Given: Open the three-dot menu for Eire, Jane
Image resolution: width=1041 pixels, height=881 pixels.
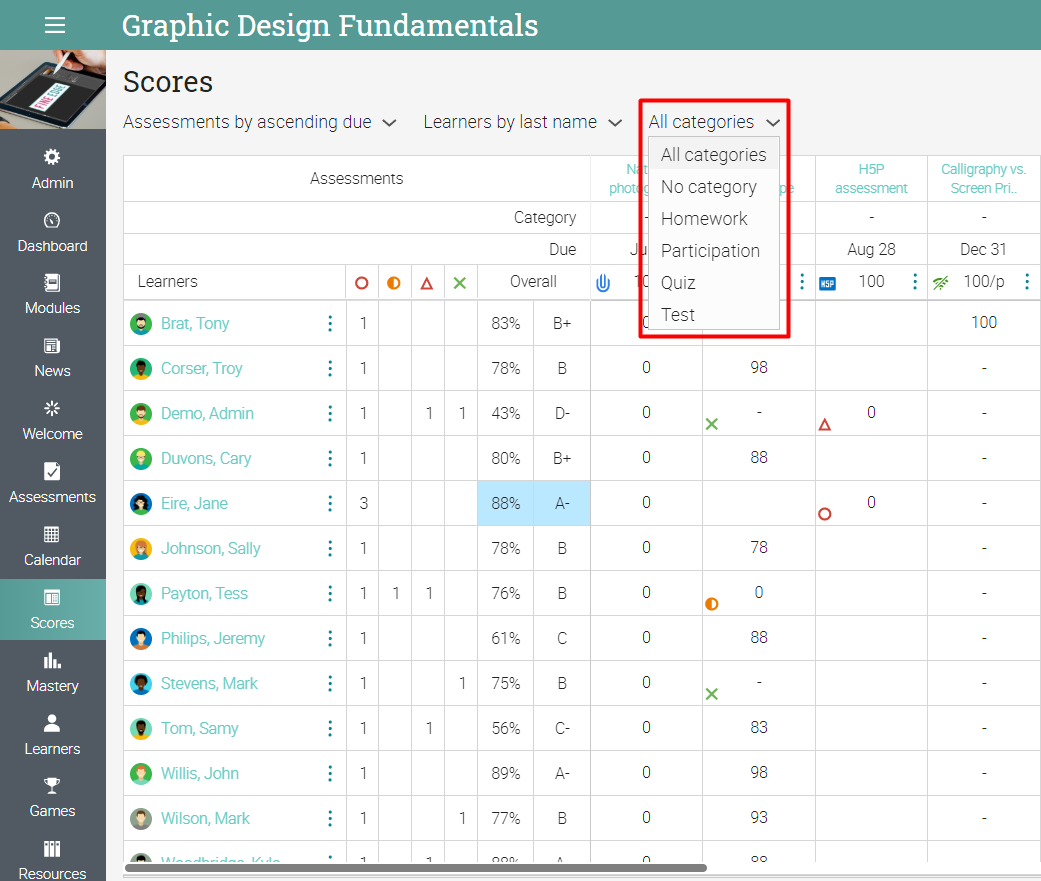Looking at the screenshot, I should click(330, 503).
